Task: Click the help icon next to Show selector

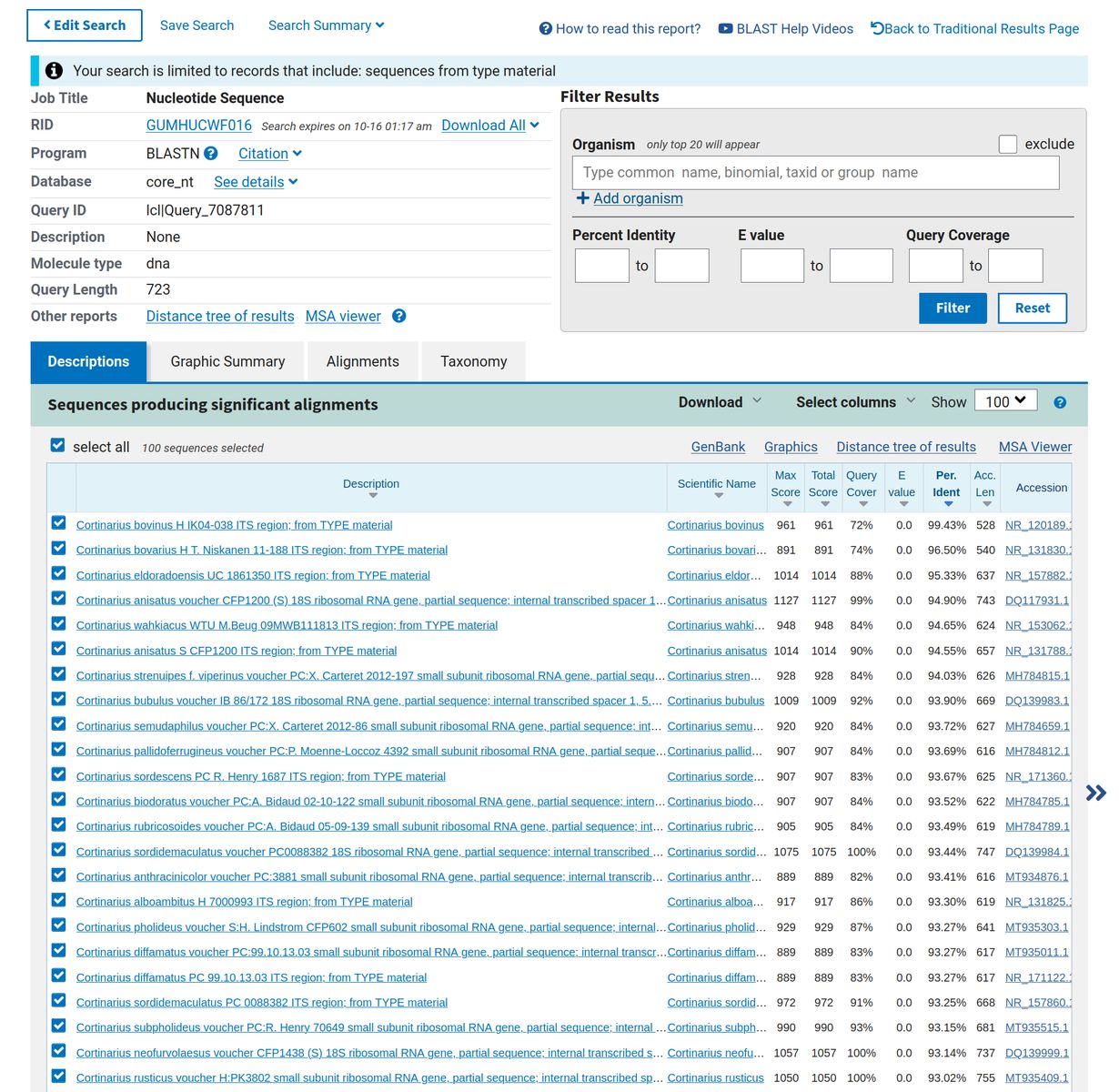Action: click(1060, 403)
